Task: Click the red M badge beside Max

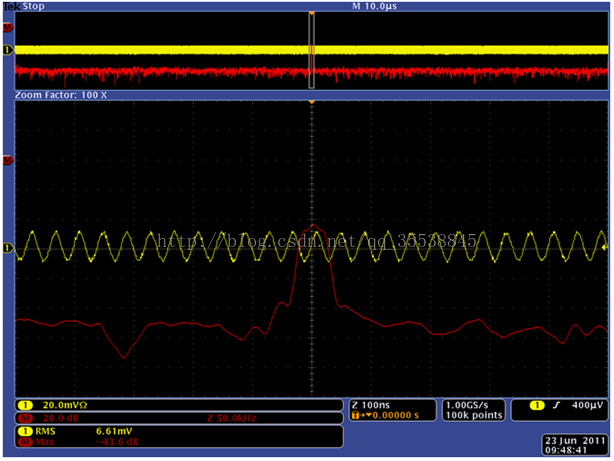Action: click(x=25, y=442)
